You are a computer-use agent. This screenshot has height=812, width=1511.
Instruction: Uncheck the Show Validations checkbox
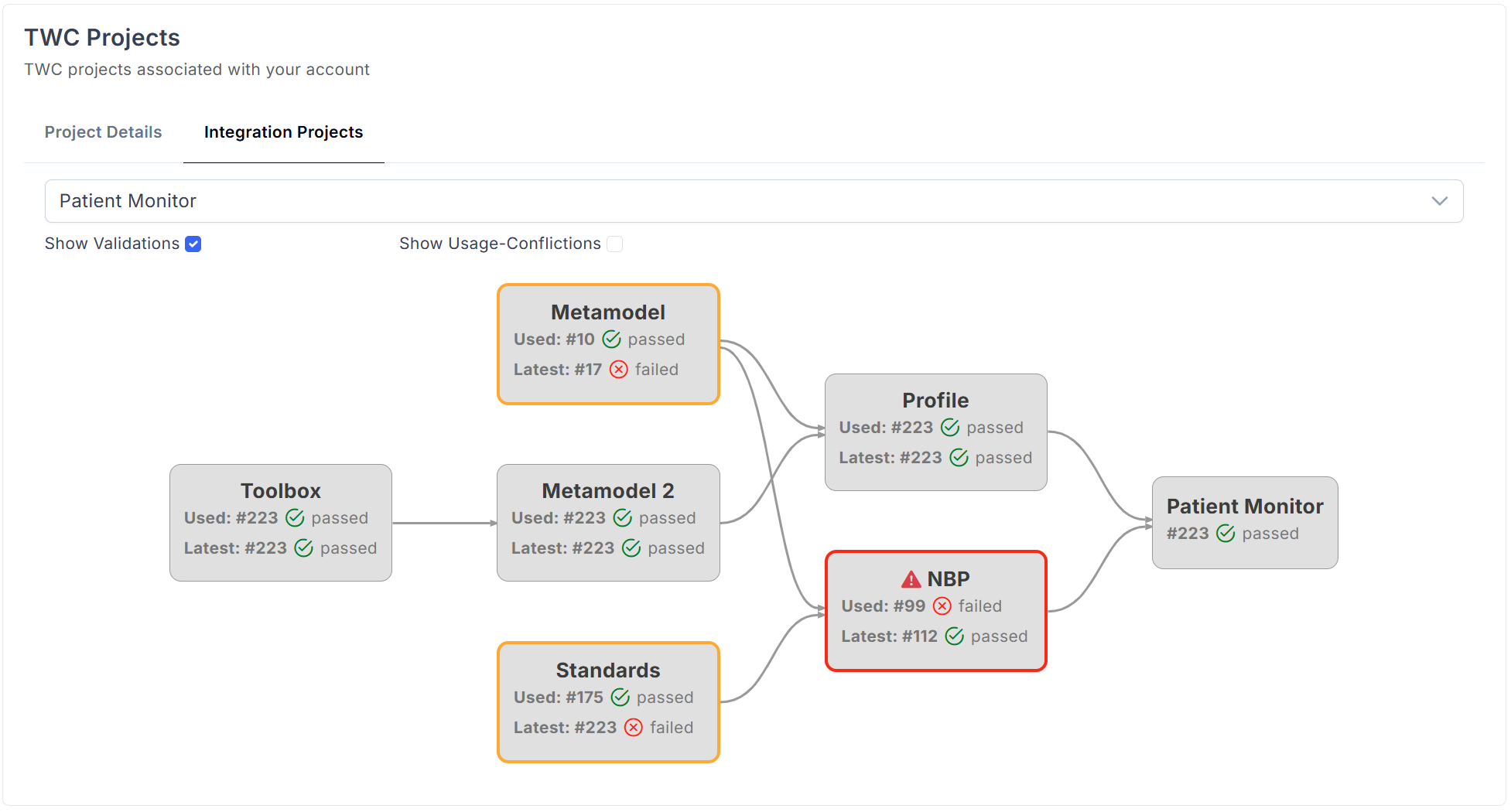coord(193,244)
